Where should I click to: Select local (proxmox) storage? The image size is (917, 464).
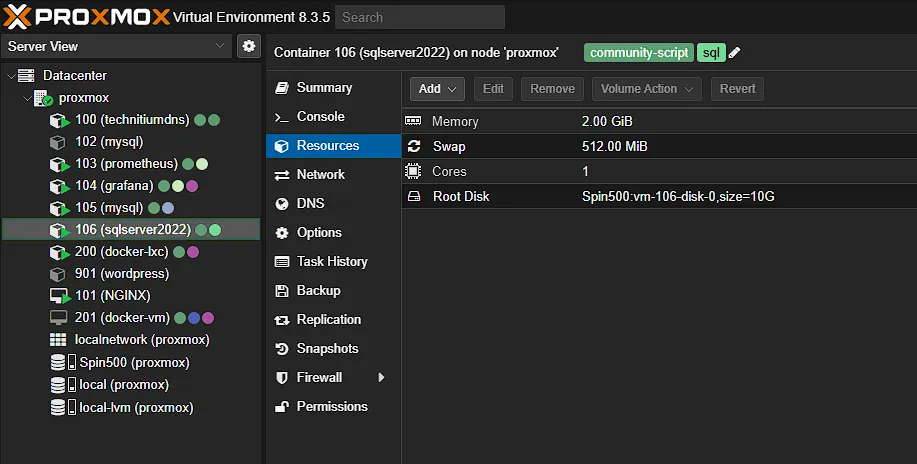click(131, 385)
